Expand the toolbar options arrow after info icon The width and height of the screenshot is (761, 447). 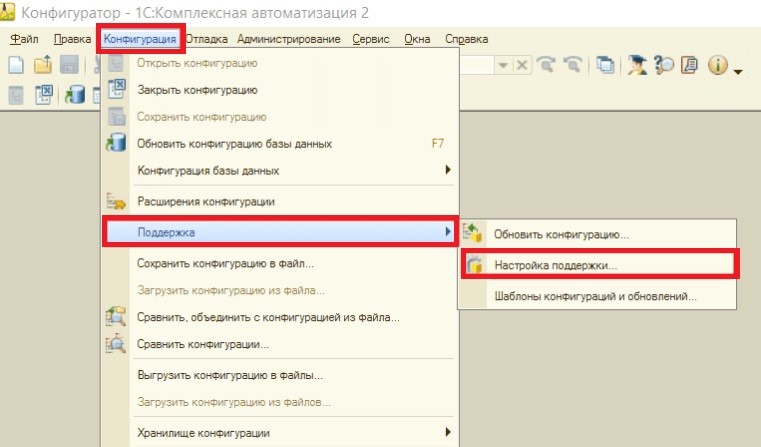[738, 71]
